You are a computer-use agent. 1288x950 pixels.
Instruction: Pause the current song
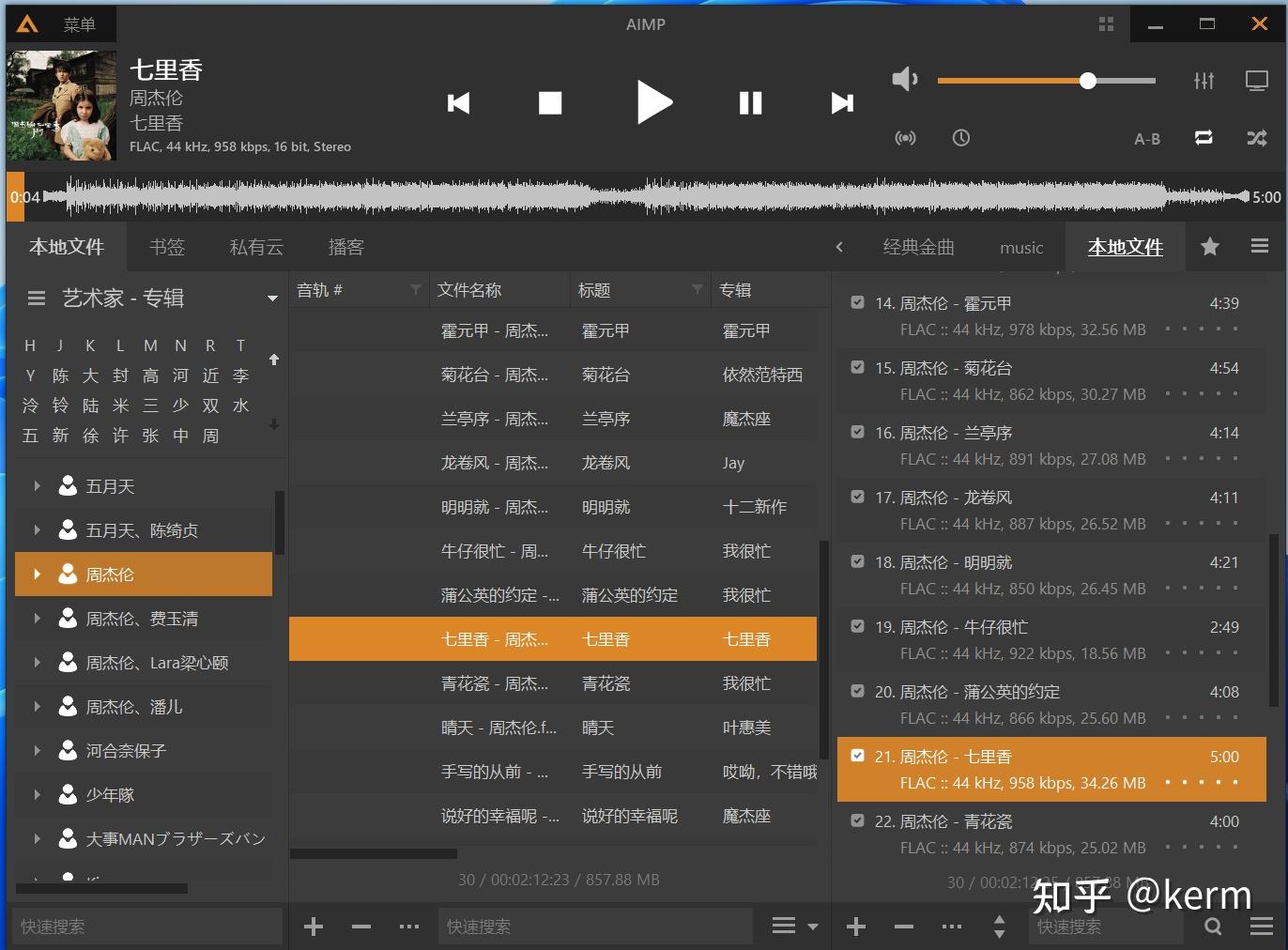(x=750, y=103)
